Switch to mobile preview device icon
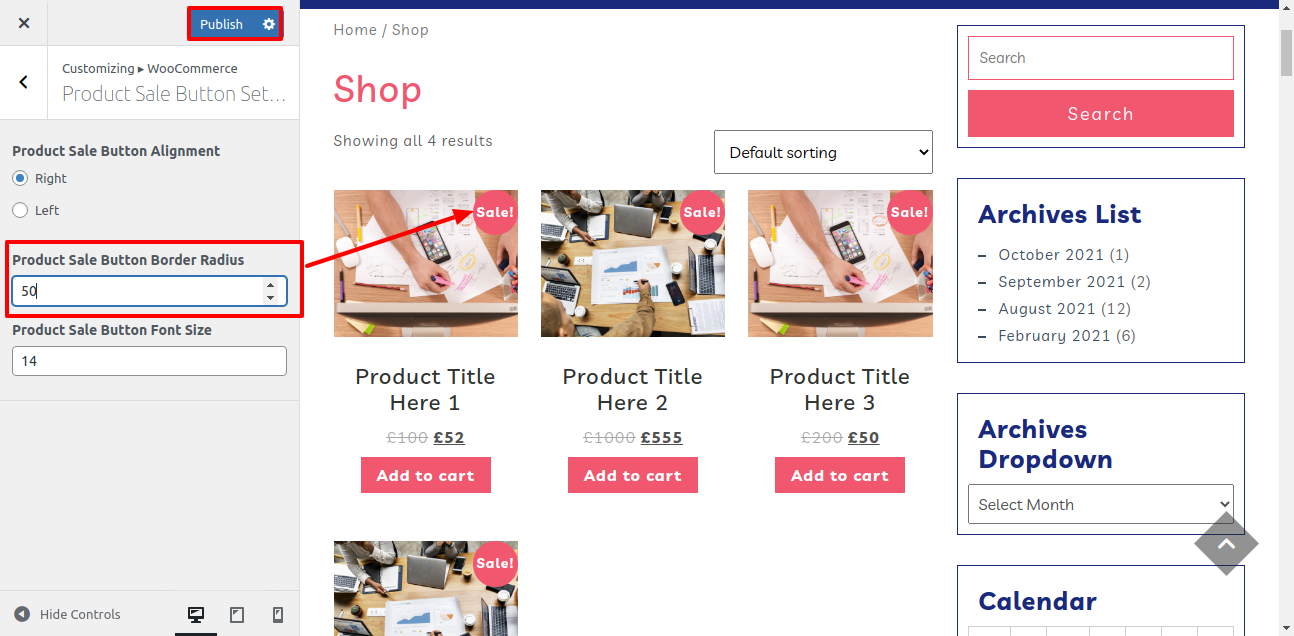This screenshot has width=1294, height=636. coord(278,615)
